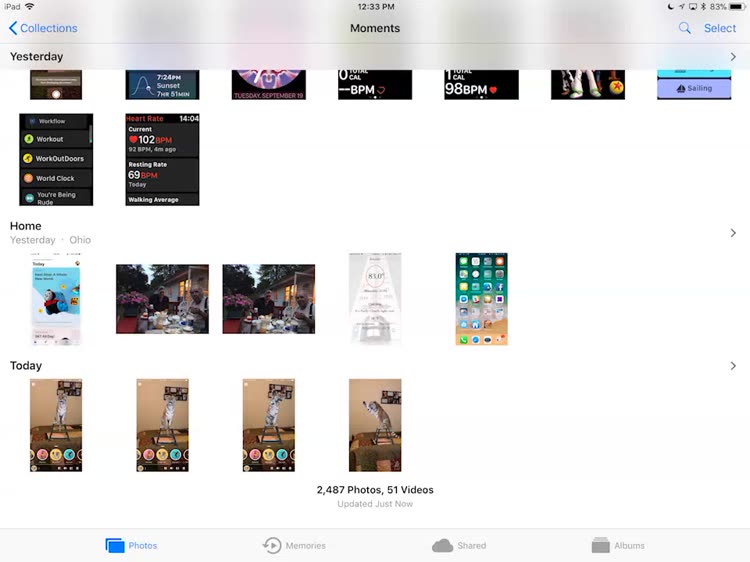Open the Sailing screenshot thumbnail
Viewport: 750px width, 562px height.
693,85
